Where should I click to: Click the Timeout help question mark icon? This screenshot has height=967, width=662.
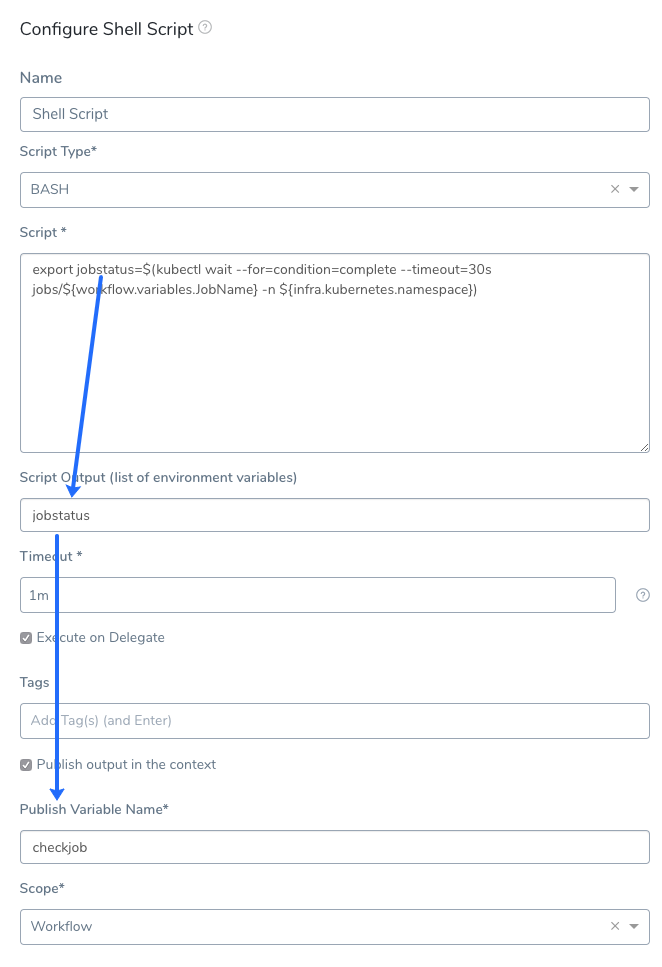[642, 595]
